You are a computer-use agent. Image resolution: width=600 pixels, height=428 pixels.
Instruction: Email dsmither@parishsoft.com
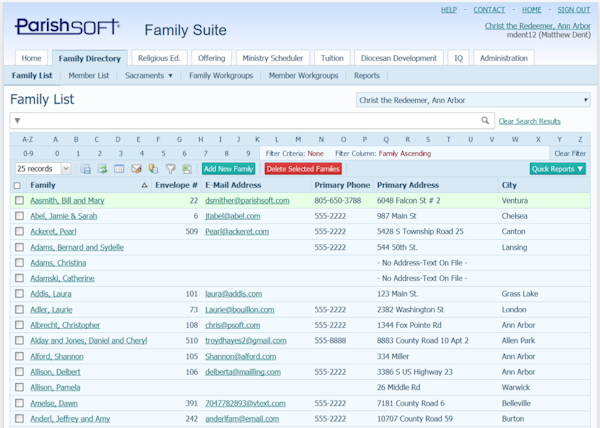pos(247,200)
